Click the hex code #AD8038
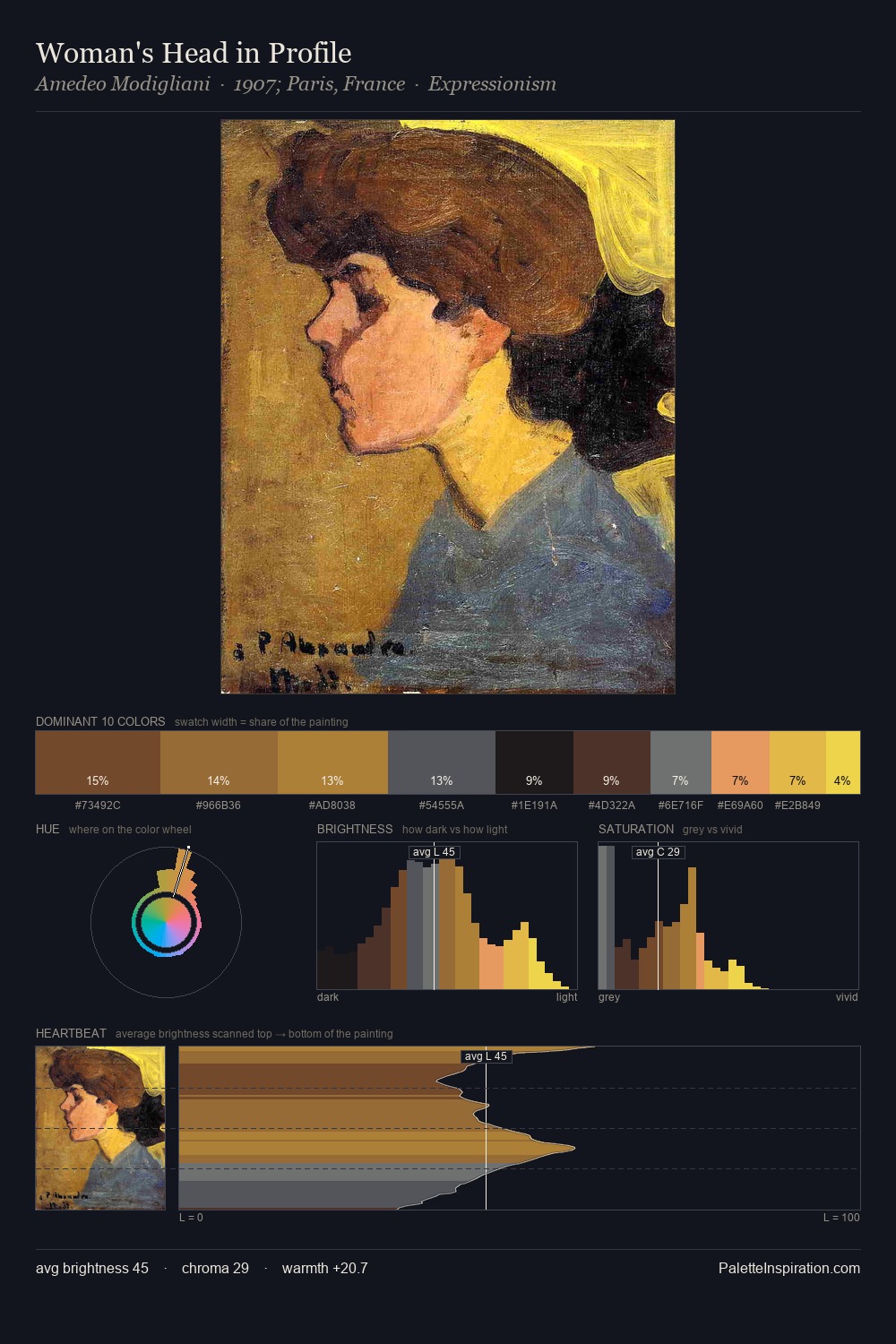Image resolution: width=896 pixels, height=1344 pixels. pos(332,806)
